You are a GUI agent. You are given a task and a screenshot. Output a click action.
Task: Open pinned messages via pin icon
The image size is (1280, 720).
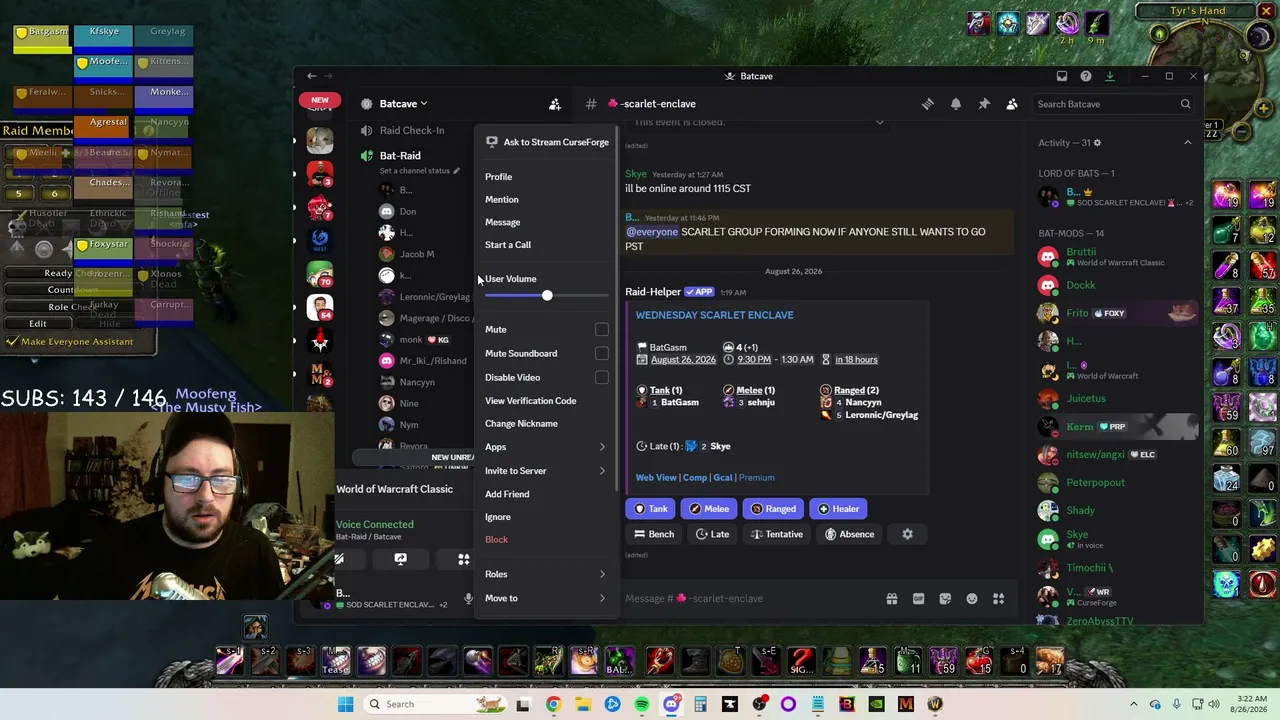(984, 104)
